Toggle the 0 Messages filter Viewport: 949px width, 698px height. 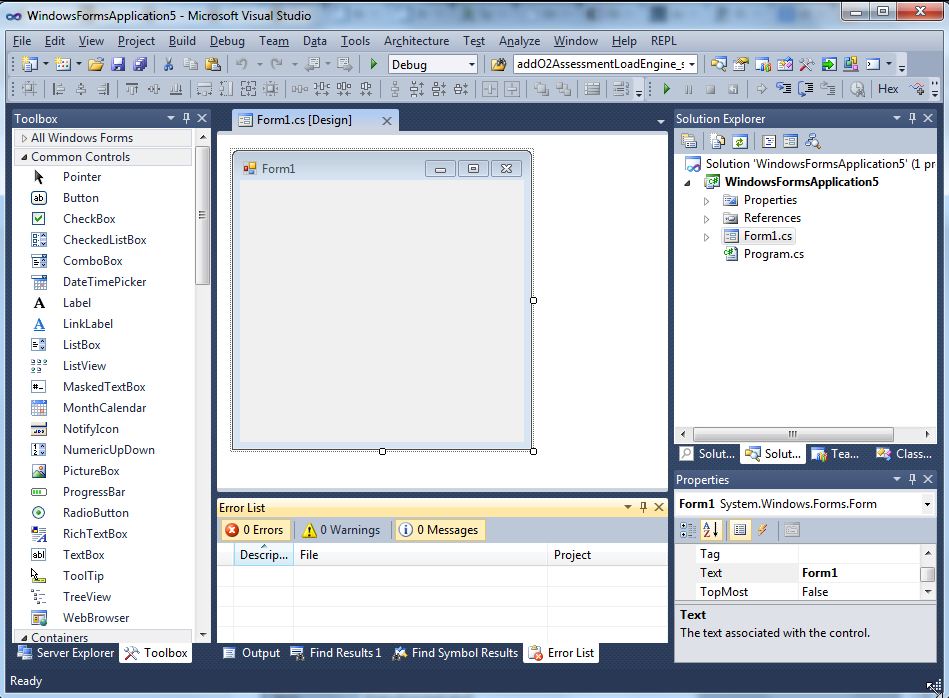pos(440,530)
